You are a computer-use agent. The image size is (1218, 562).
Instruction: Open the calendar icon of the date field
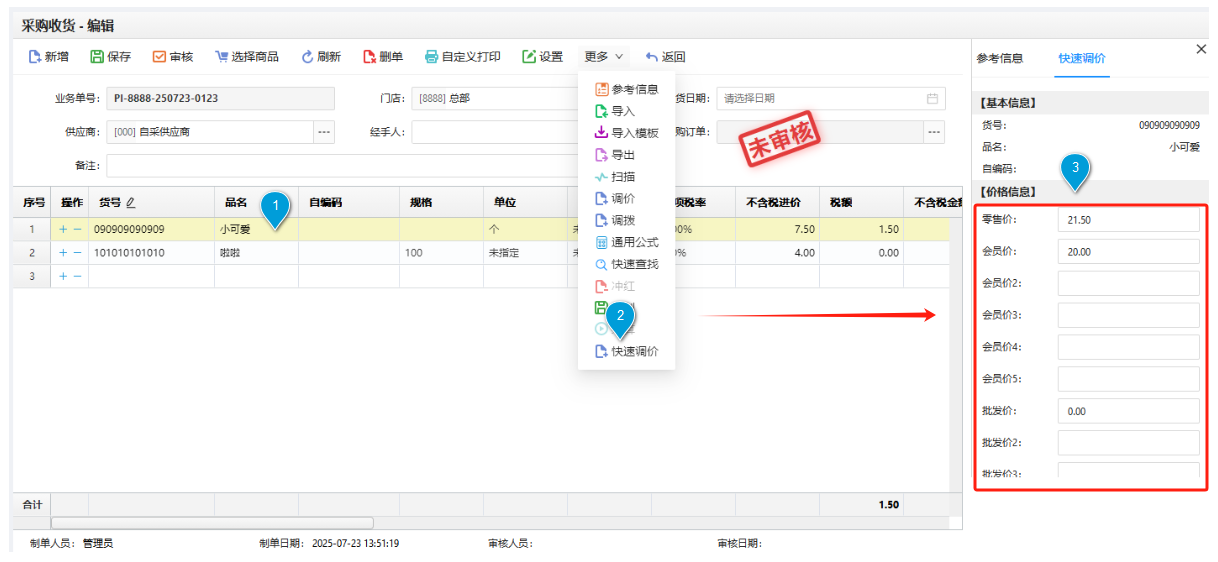click(x=932, y=98)
